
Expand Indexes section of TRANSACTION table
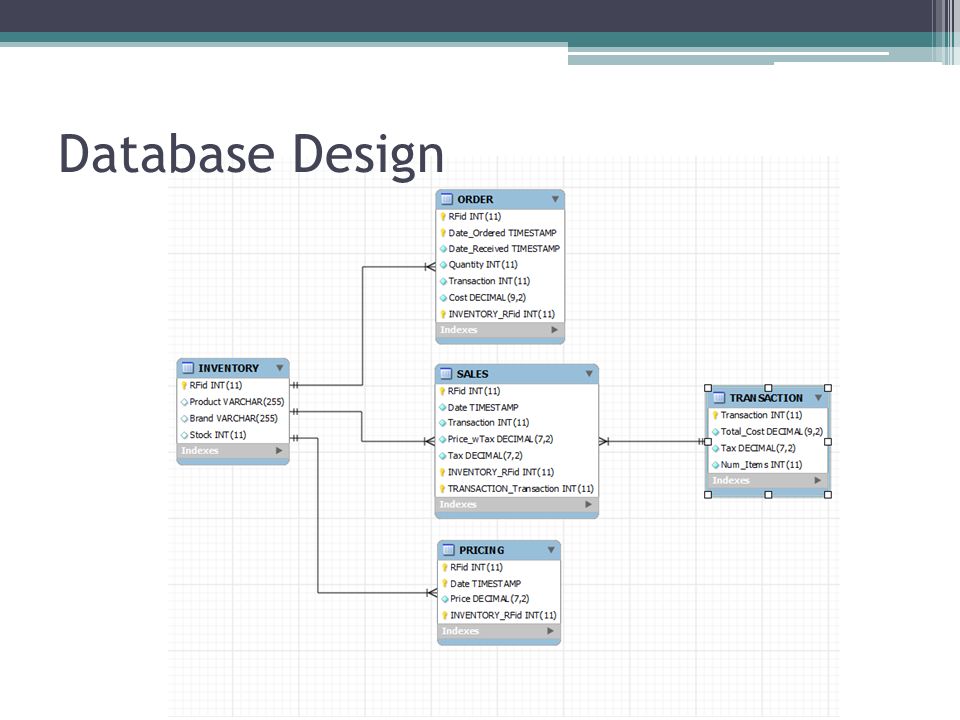pos(817,481)
